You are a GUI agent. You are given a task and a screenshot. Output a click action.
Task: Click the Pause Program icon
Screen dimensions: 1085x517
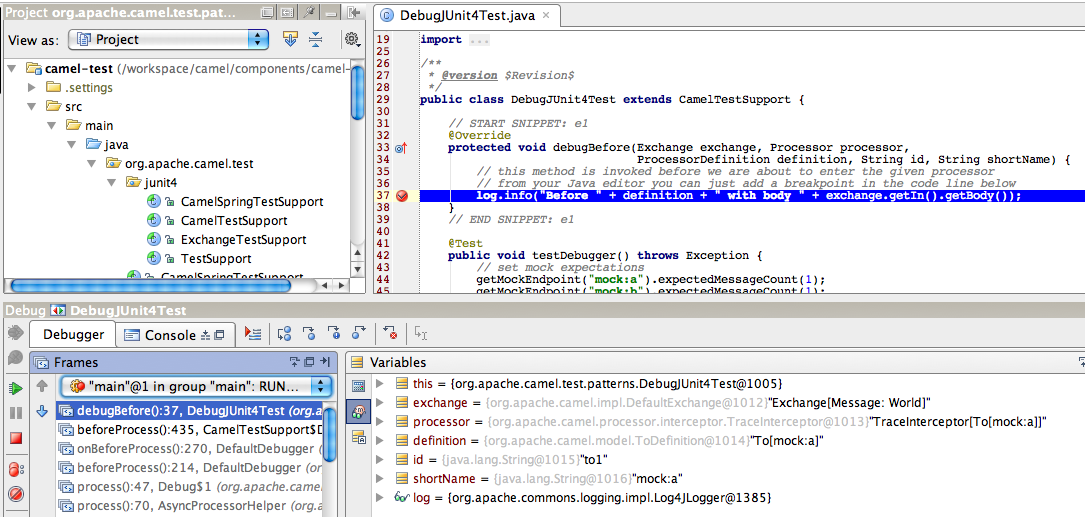coord(15,413)
